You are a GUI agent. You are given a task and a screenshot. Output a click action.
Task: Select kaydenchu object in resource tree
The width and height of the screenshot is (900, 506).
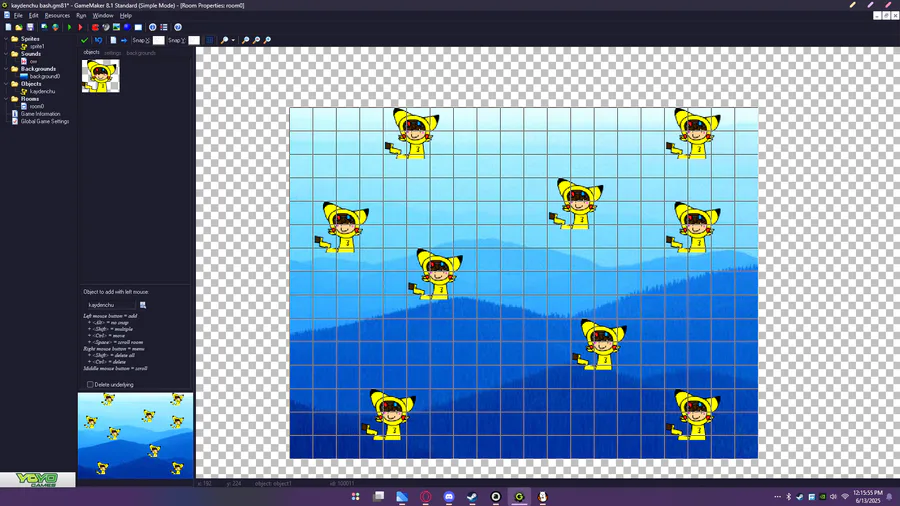coord(42,91)
